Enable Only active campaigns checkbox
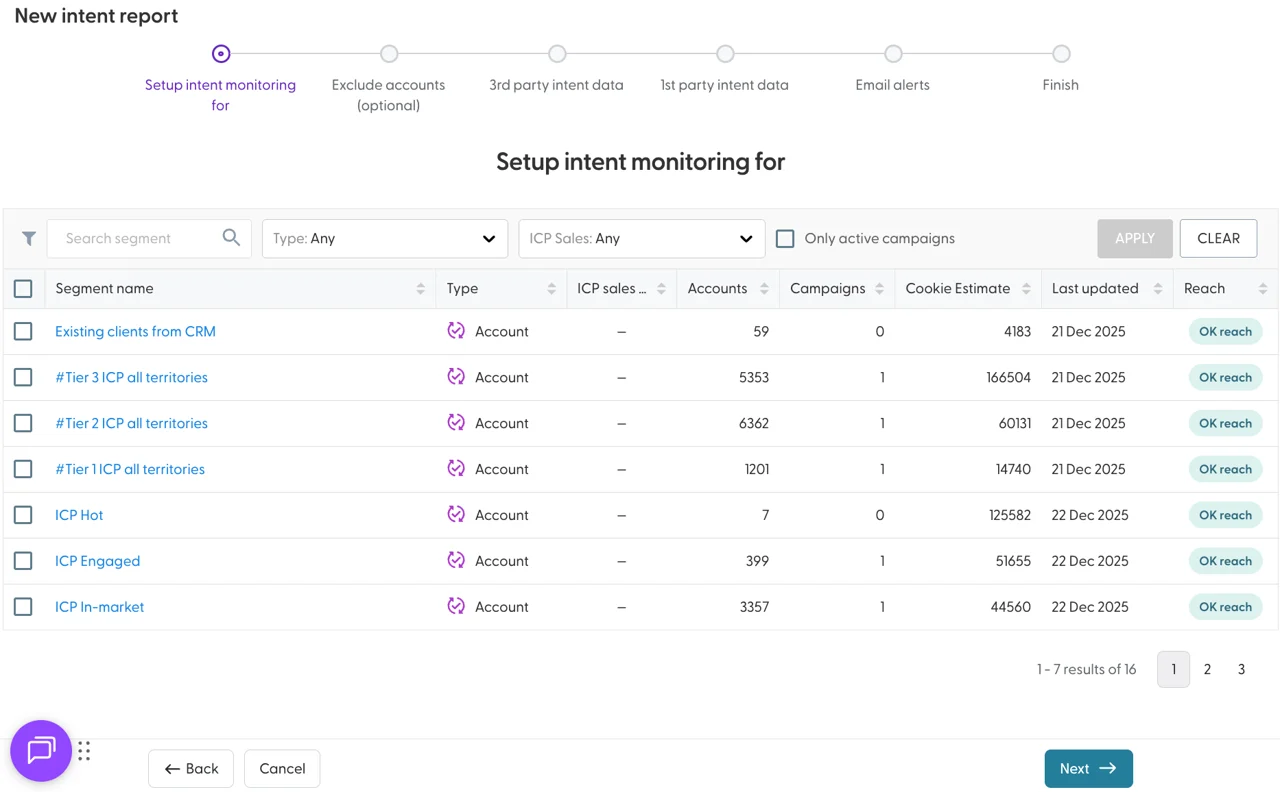 (785, 238)
